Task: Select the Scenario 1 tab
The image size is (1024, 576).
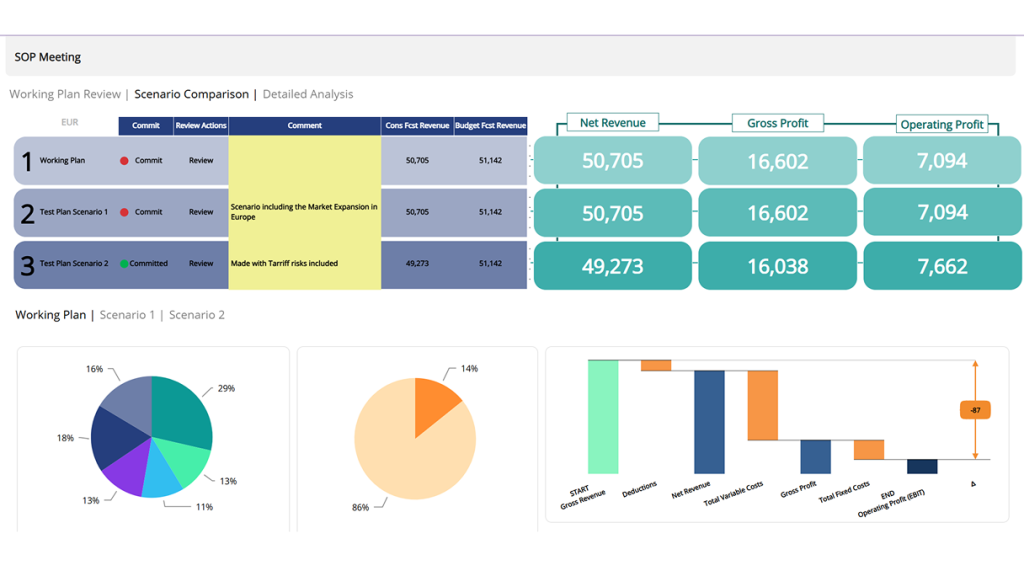Action: pyautogui.click(x=127, y=314)
